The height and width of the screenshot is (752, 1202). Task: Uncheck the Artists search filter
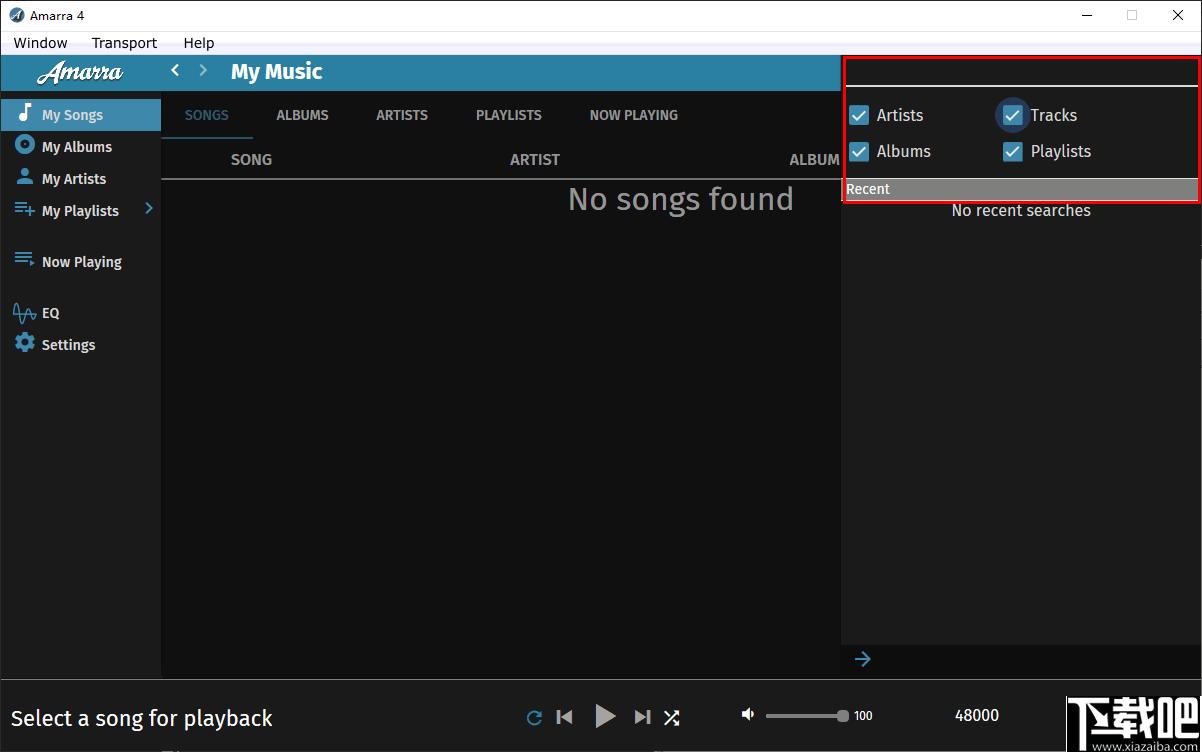click(x=859, y=115)
